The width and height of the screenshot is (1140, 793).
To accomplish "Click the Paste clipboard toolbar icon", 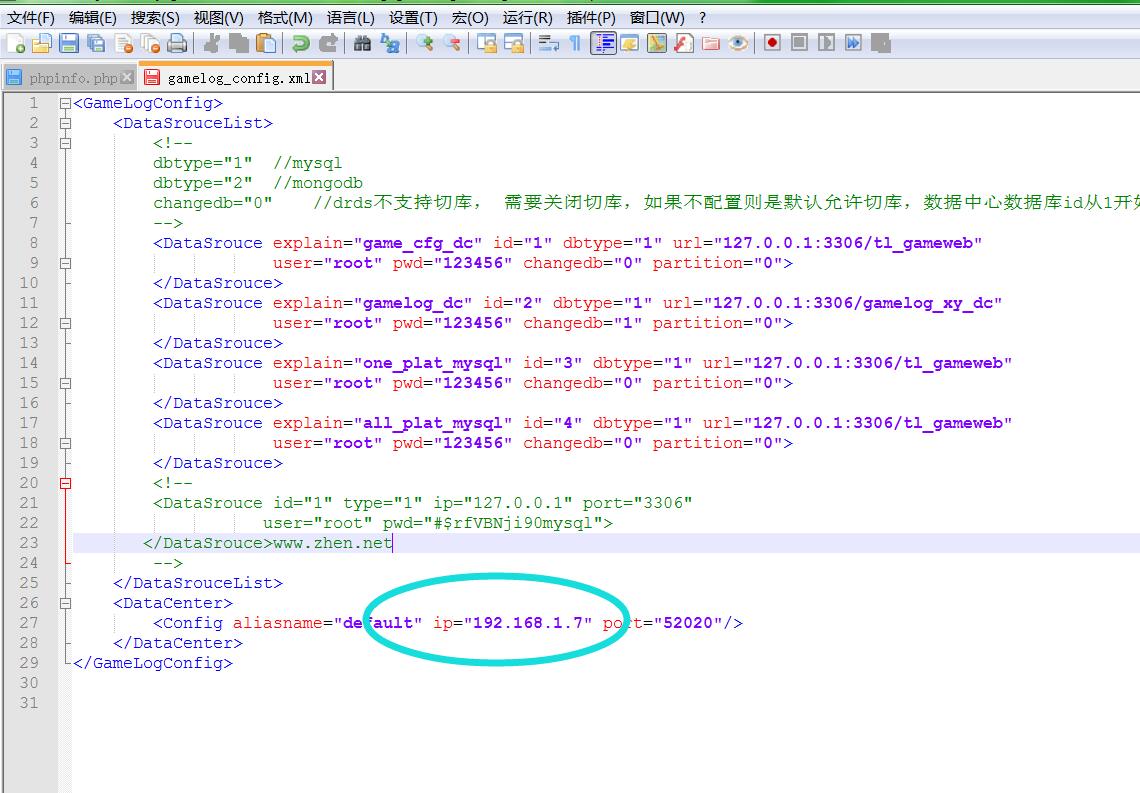I will (266, 43).
